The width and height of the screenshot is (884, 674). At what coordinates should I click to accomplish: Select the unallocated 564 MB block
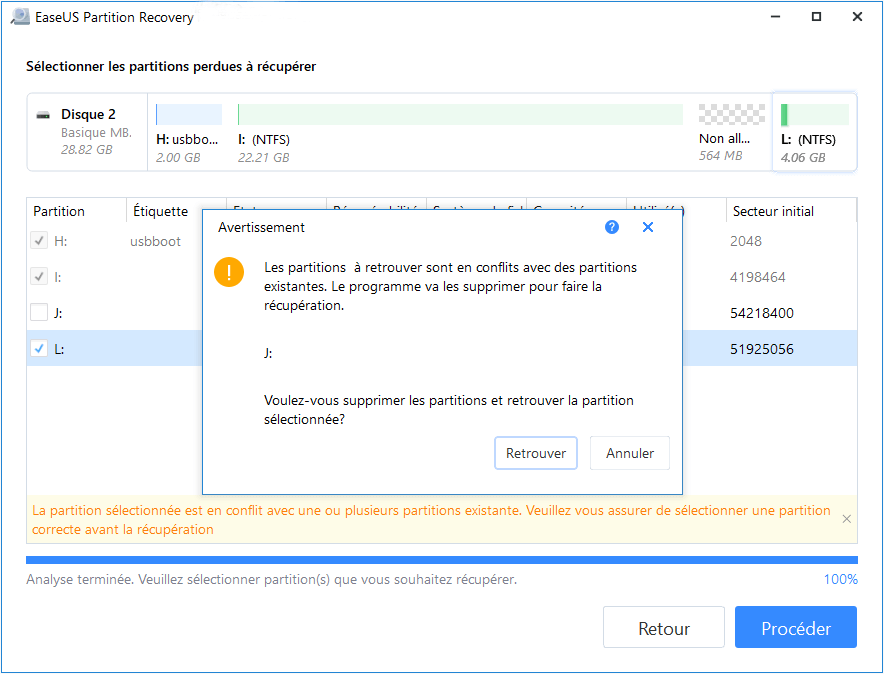coord(731,133)
